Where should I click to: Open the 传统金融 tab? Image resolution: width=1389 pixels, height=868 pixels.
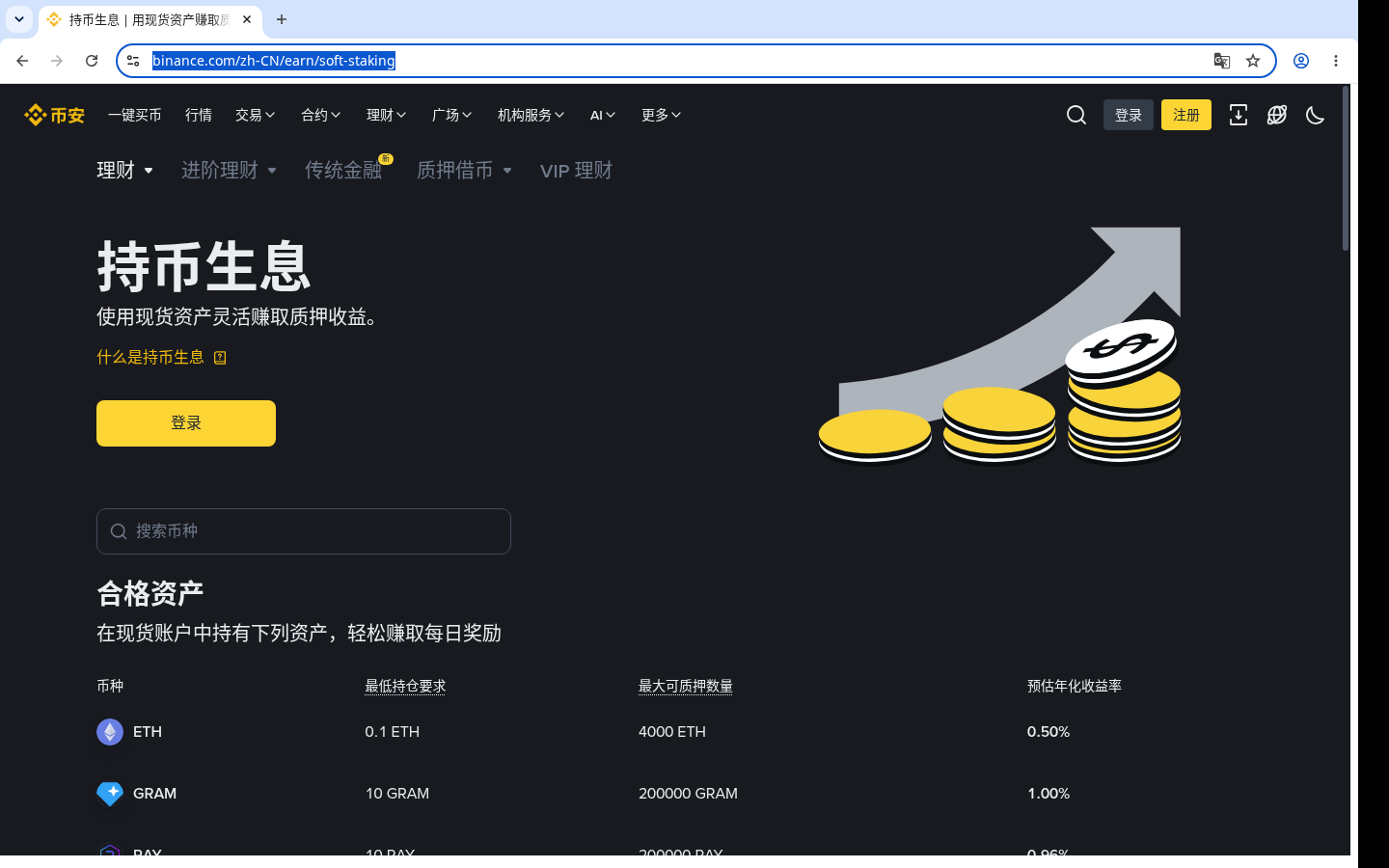343,171
